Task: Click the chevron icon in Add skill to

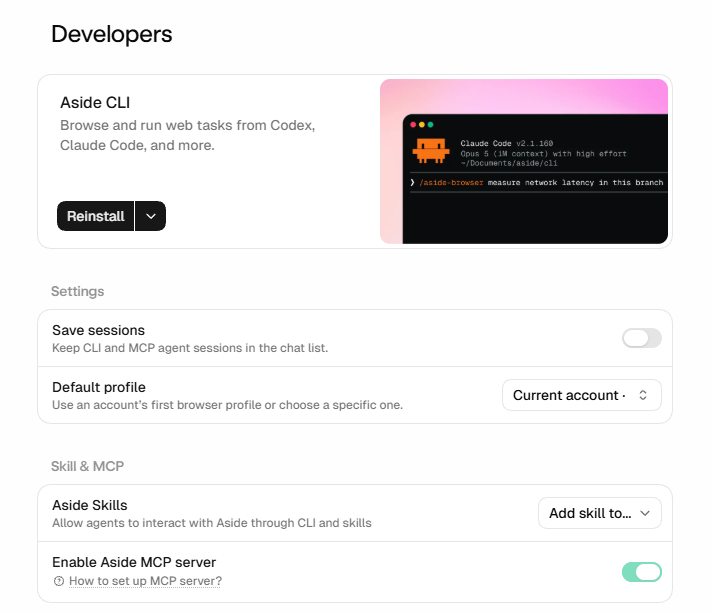Action: tap(644, 513)
